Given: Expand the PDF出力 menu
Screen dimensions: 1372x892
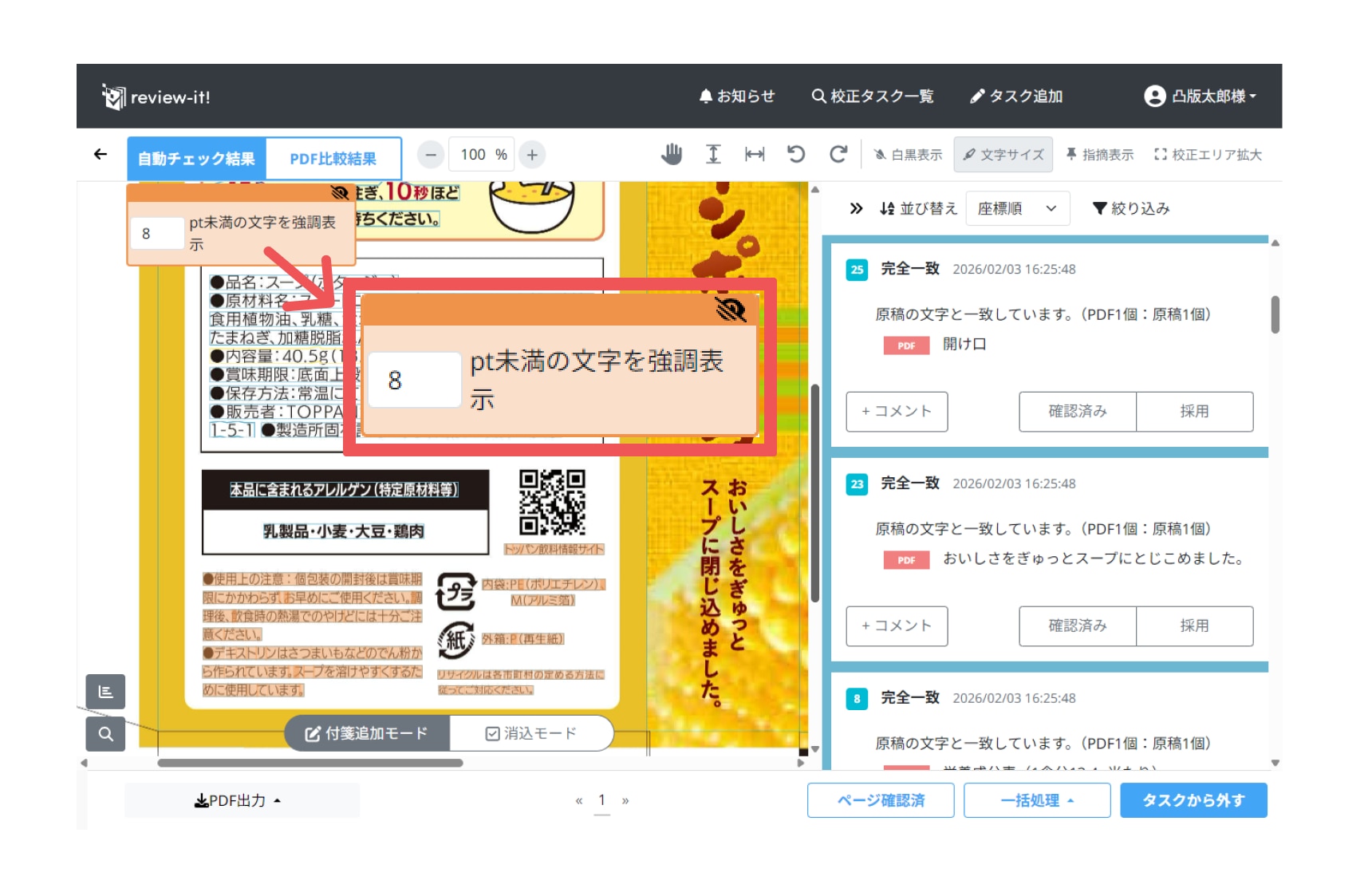Looking at the screenshot, I should pyautogui.click(x=238, y=800).
